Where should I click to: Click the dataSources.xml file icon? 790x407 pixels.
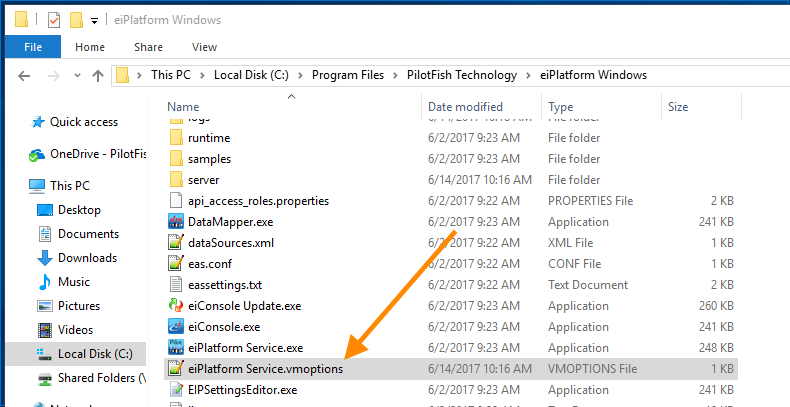click(x=176, y=243)
